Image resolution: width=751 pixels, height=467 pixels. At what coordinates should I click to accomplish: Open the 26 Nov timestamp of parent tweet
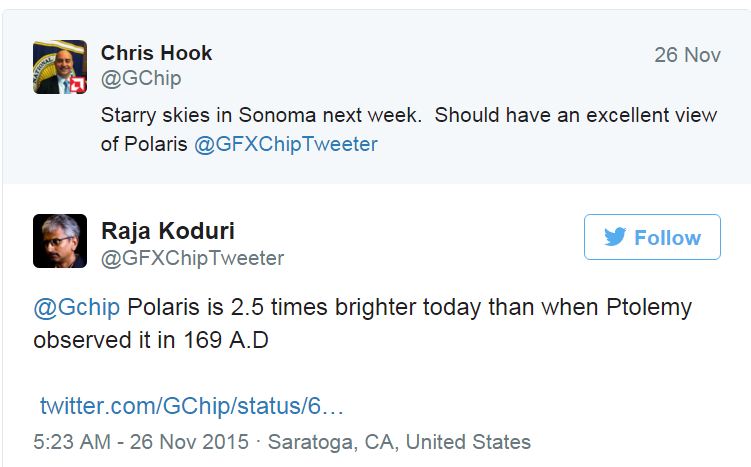pyautogui.click(x=687, y=55)
